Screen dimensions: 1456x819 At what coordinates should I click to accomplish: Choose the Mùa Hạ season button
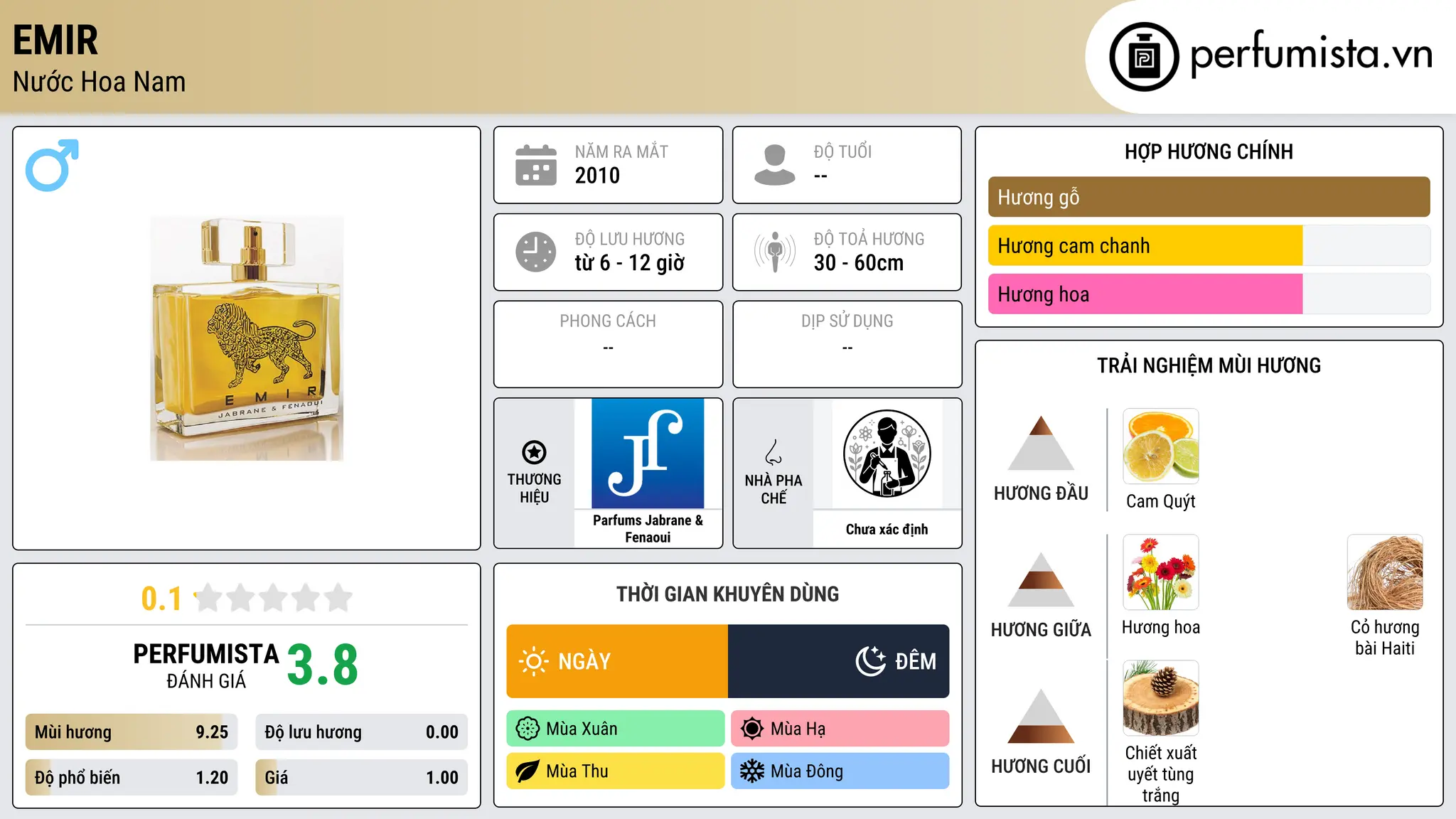(840, 729)
